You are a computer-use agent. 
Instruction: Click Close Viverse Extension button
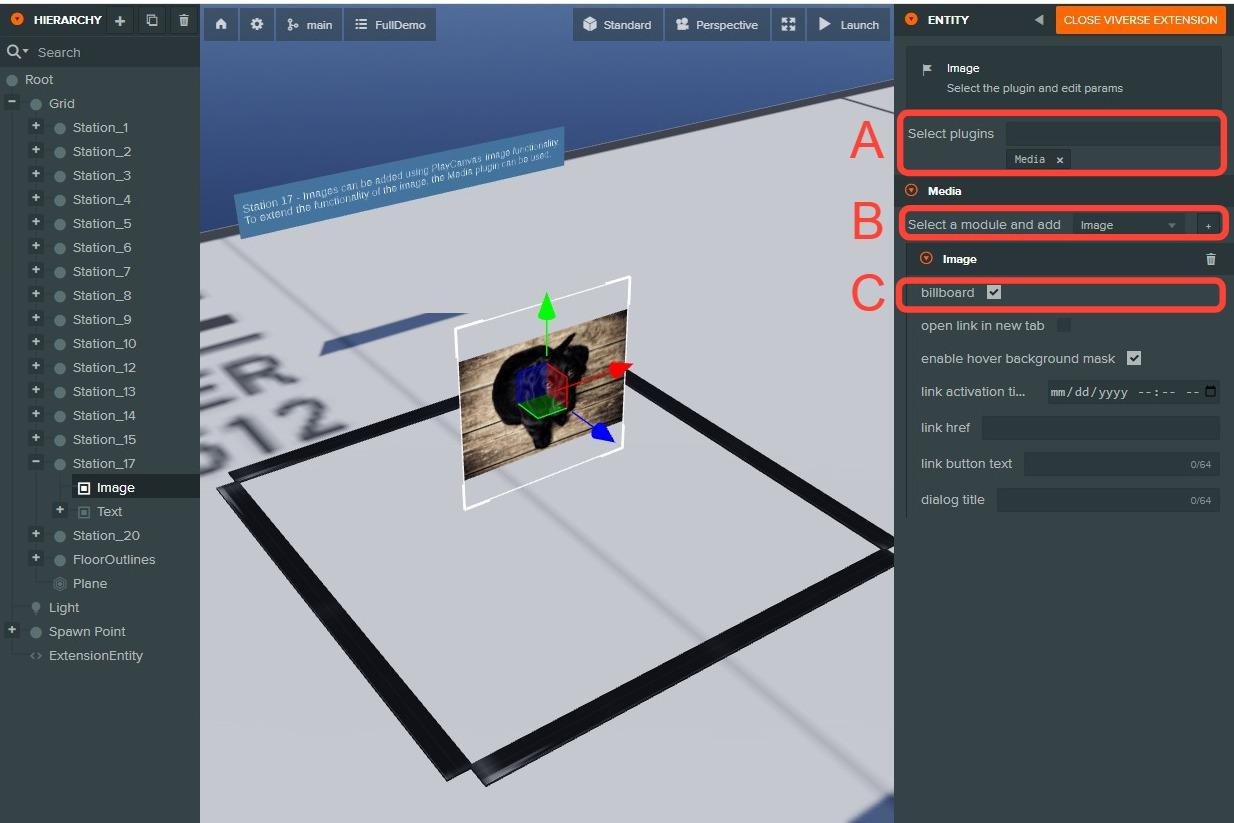[1140, 20]
